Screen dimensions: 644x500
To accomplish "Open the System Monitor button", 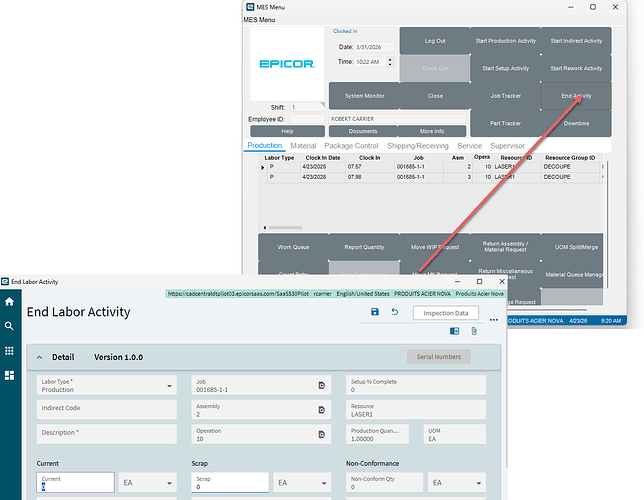I will point(364,96).
